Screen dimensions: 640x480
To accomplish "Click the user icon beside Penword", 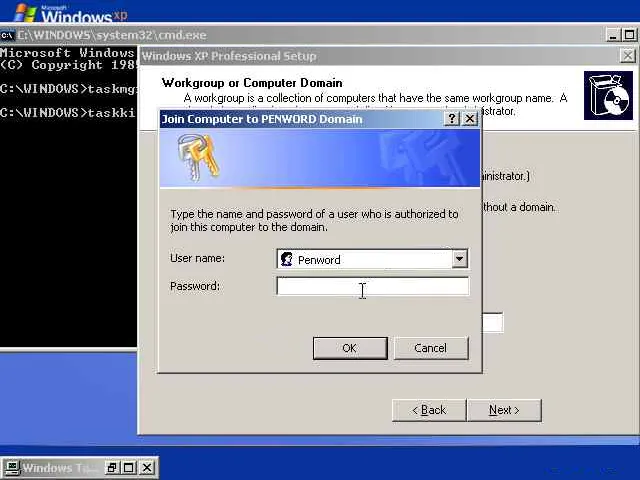I will [287, 259].
